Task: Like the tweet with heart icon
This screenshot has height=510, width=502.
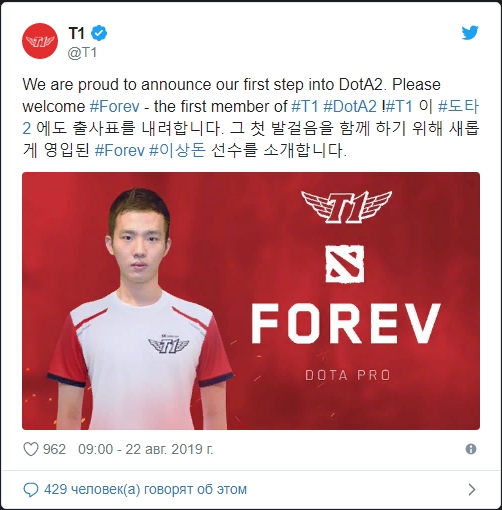Action: click(x=31, y=449)
